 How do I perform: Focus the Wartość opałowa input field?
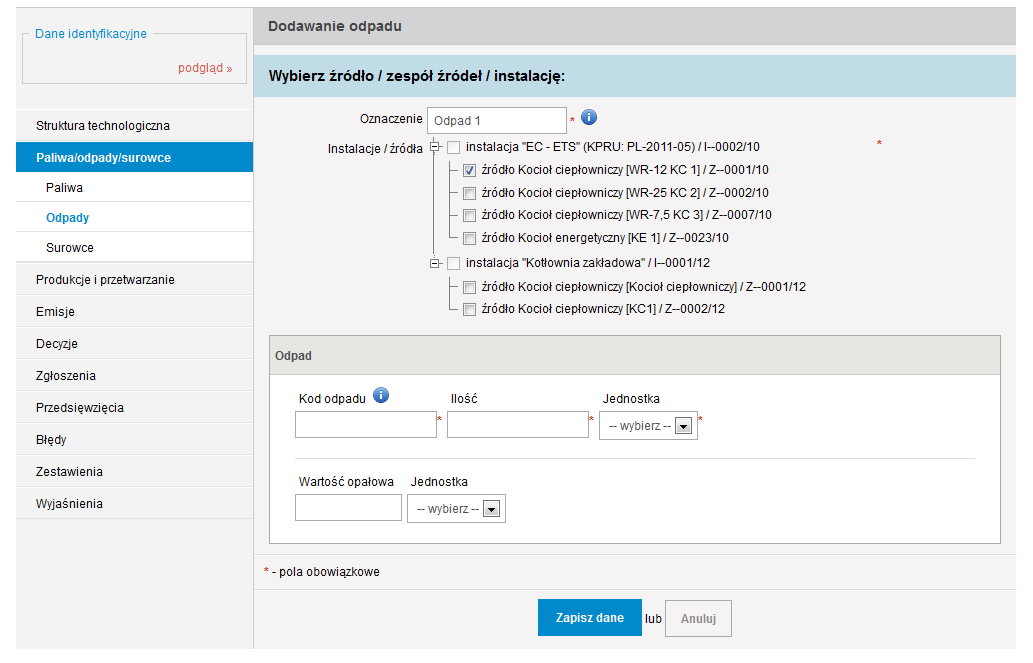(349, 508)
